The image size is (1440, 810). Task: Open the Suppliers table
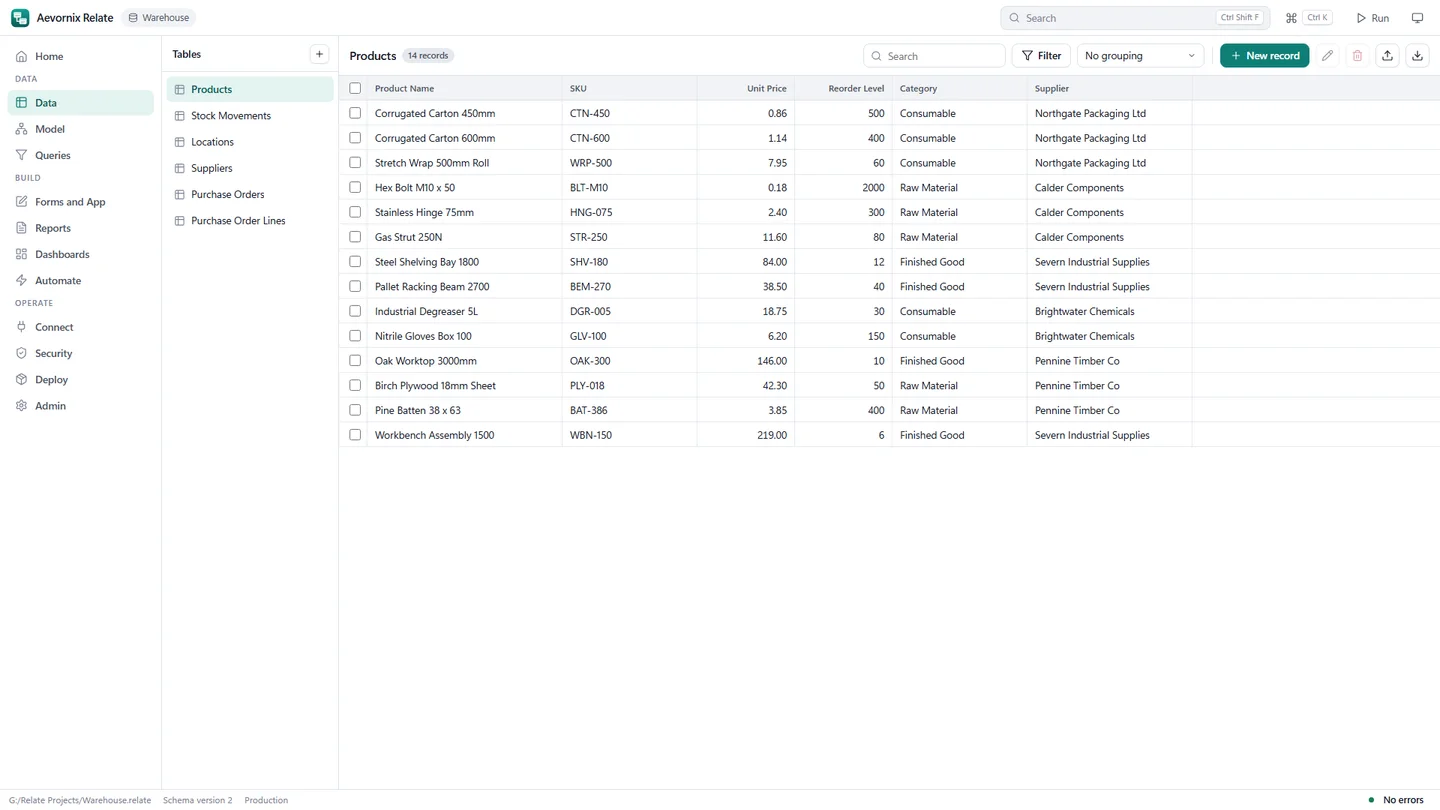click(x=250, y=168)
